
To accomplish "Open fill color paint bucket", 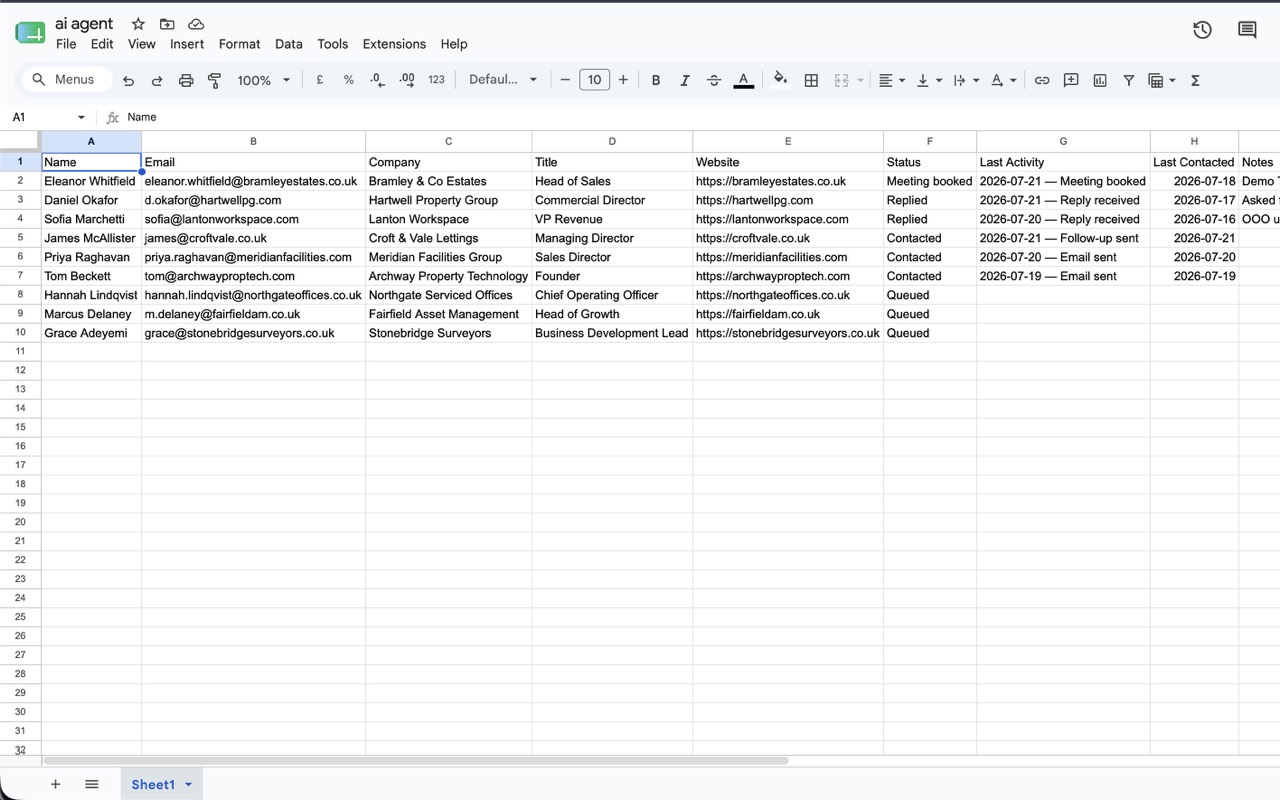I will coord(781,80).
